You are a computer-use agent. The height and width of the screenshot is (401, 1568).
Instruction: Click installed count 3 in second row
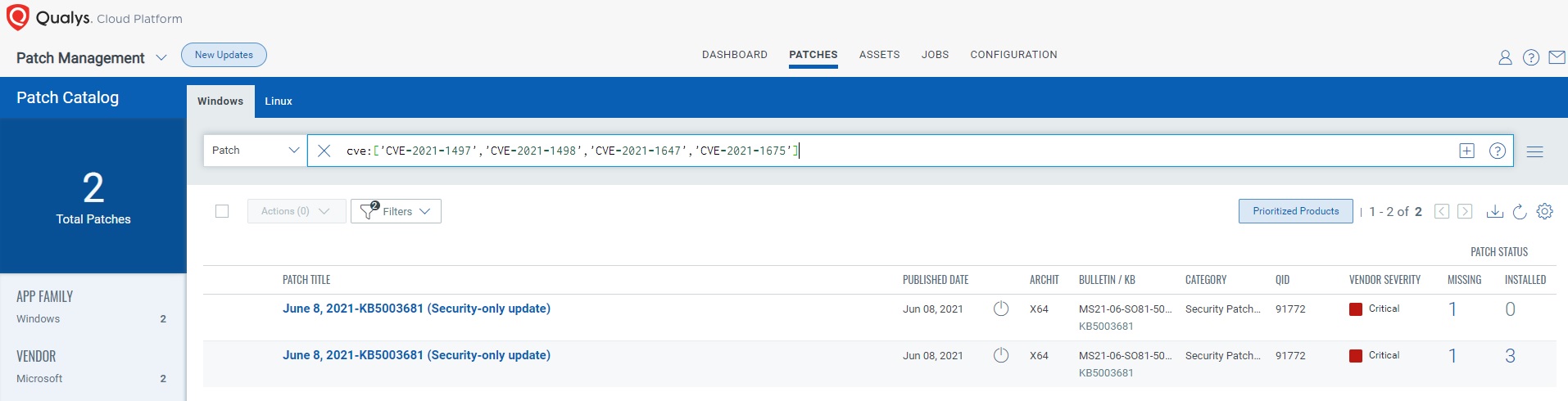1510,356
